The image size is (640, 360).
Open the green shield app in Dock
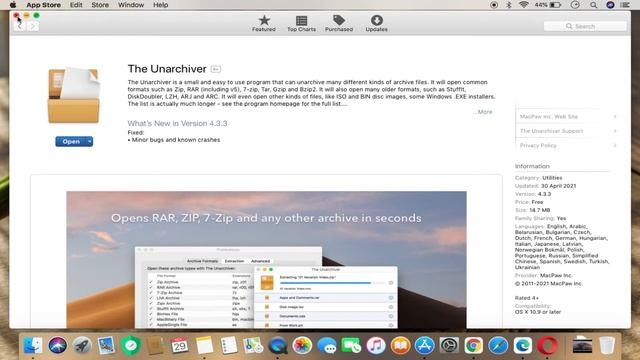click(x=131, y=345)
